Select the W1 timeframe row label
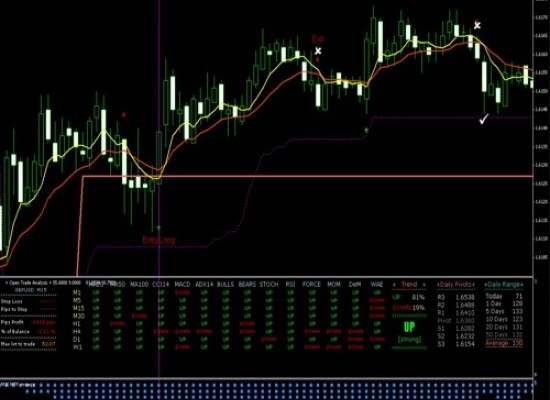Image resolution: width=550 pixels, height=400 pixels. [x=77, y=347]
